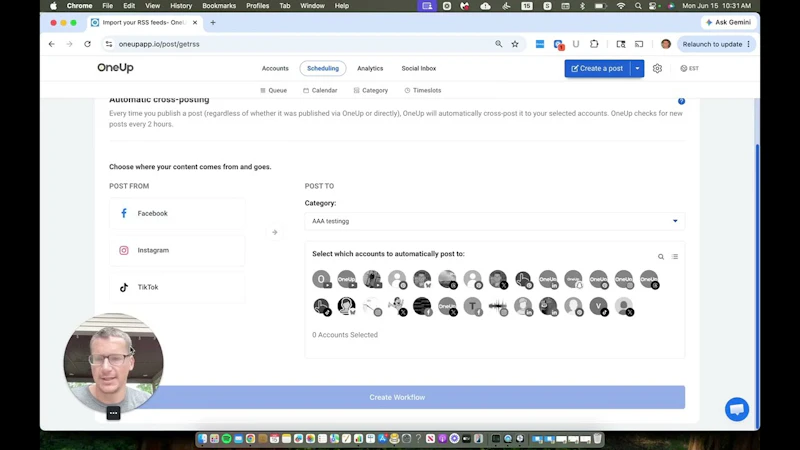Open the chat support bubble
This screenshot has height=450, width=800.
tap(737, 409)
